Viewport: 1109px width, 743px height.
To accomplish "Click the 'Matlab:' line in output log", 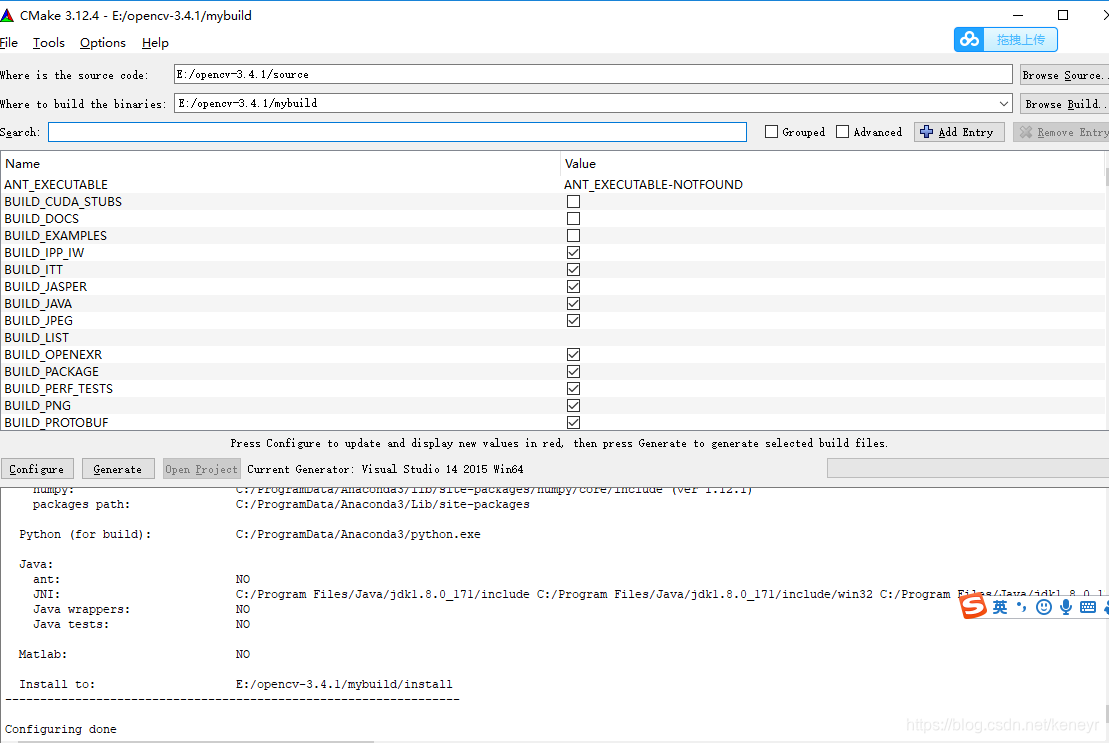I will click(x=43, y=654).
